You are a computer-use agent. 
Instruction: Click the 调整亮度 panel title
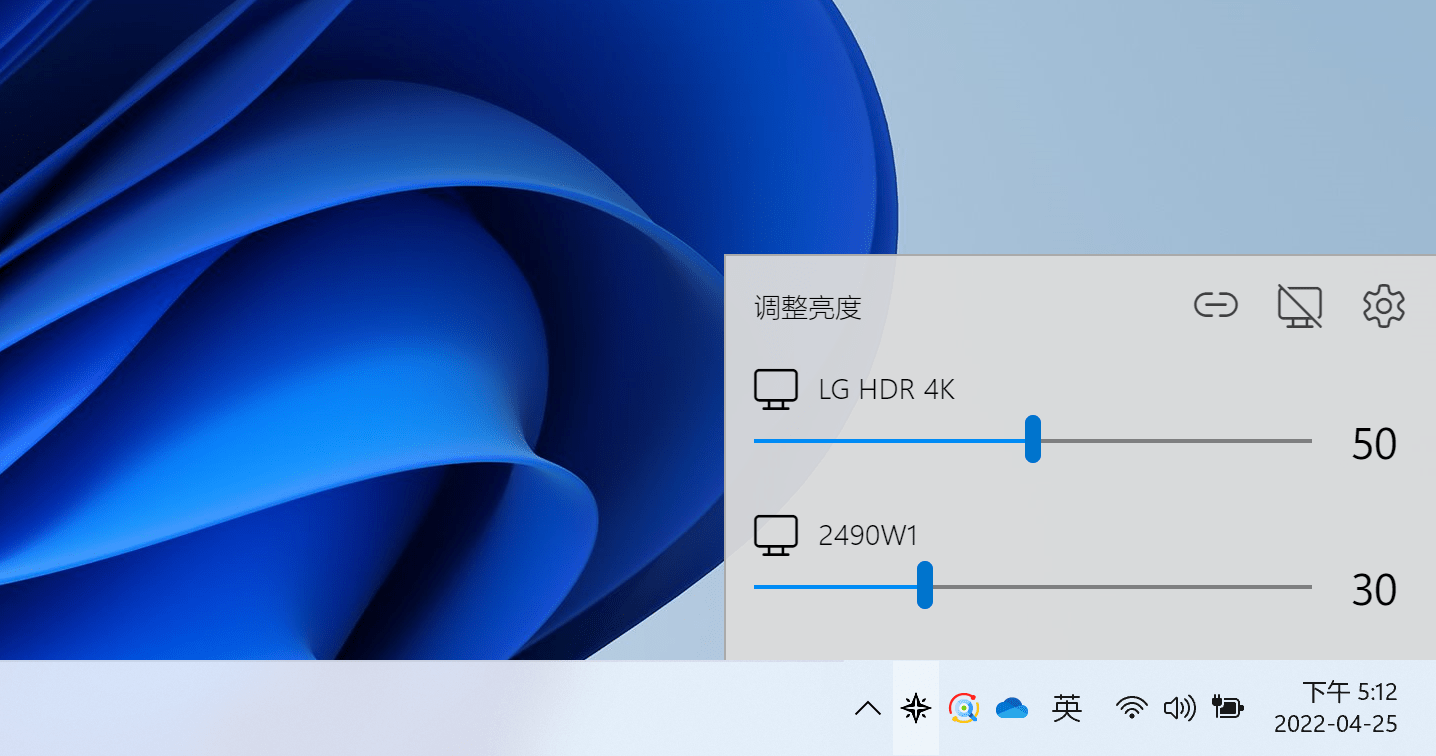tap(807, 308)
